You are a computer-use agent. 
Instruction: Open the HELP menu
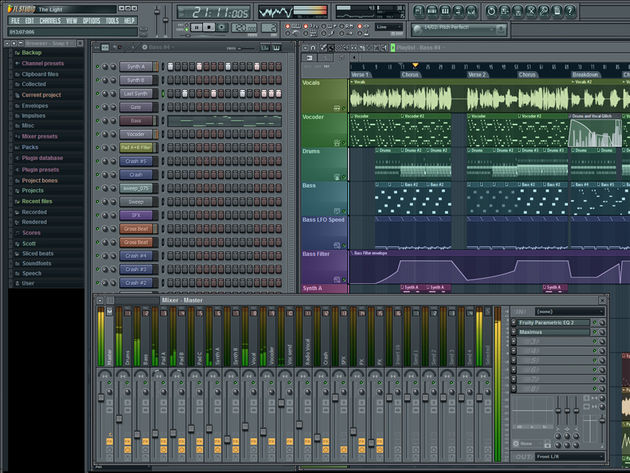point(129,20)
